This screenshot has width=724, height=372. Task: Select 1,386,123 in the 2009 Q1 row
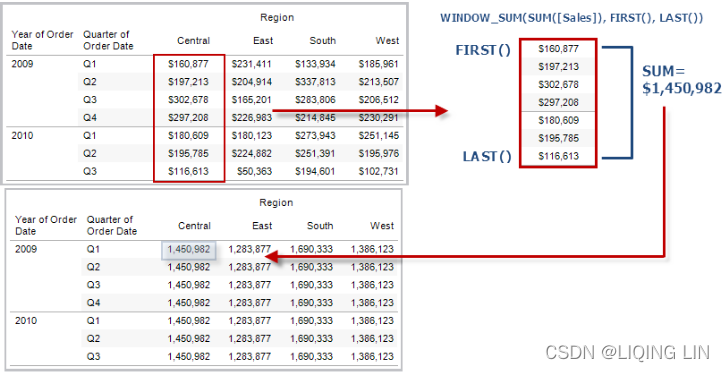[372, 249]
